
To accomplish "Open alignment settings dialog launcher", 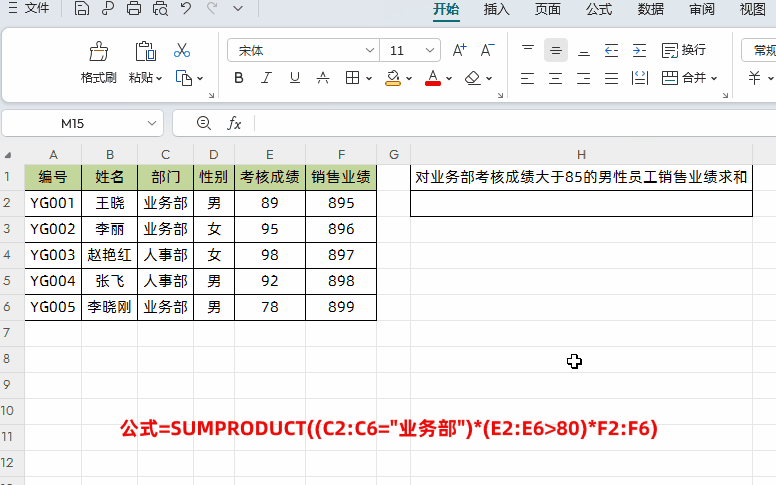I will (x=726, y=95).
